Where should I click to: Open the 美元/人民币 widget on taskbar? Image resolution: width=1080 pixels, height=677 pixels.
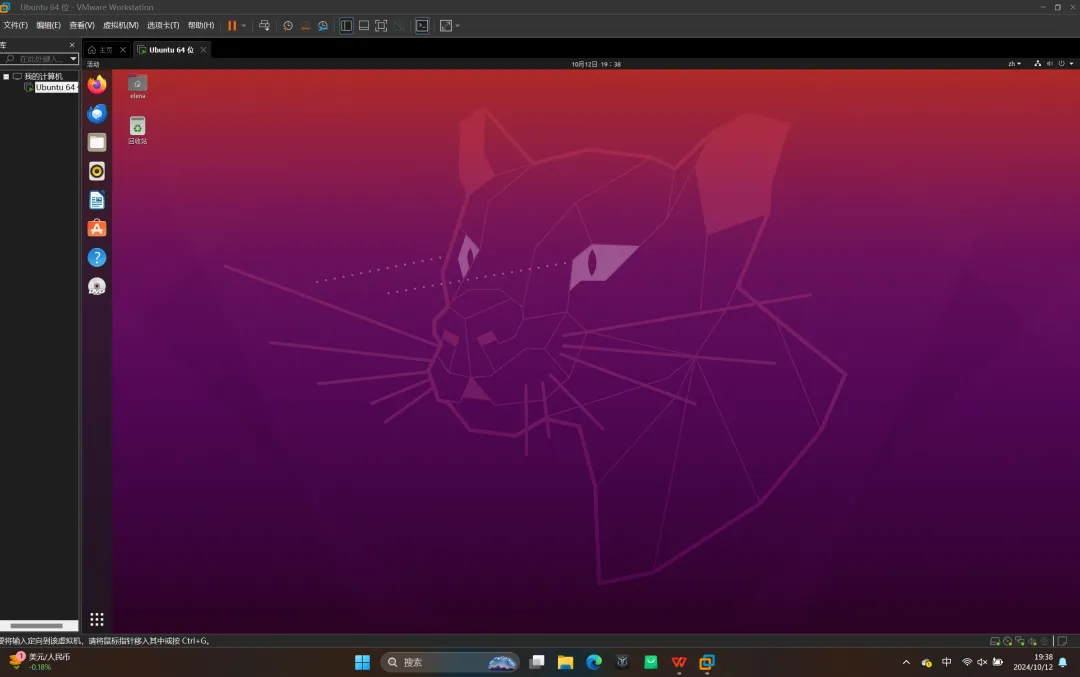pos(40,662)
